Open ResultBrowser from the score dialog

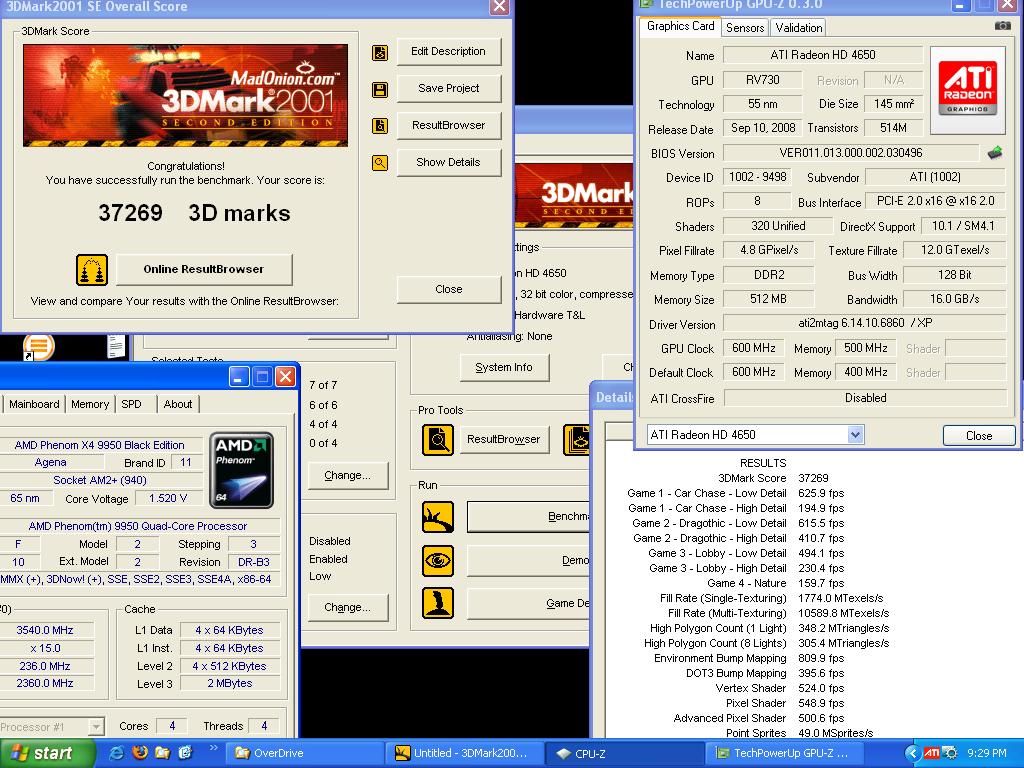coord(449,125)
